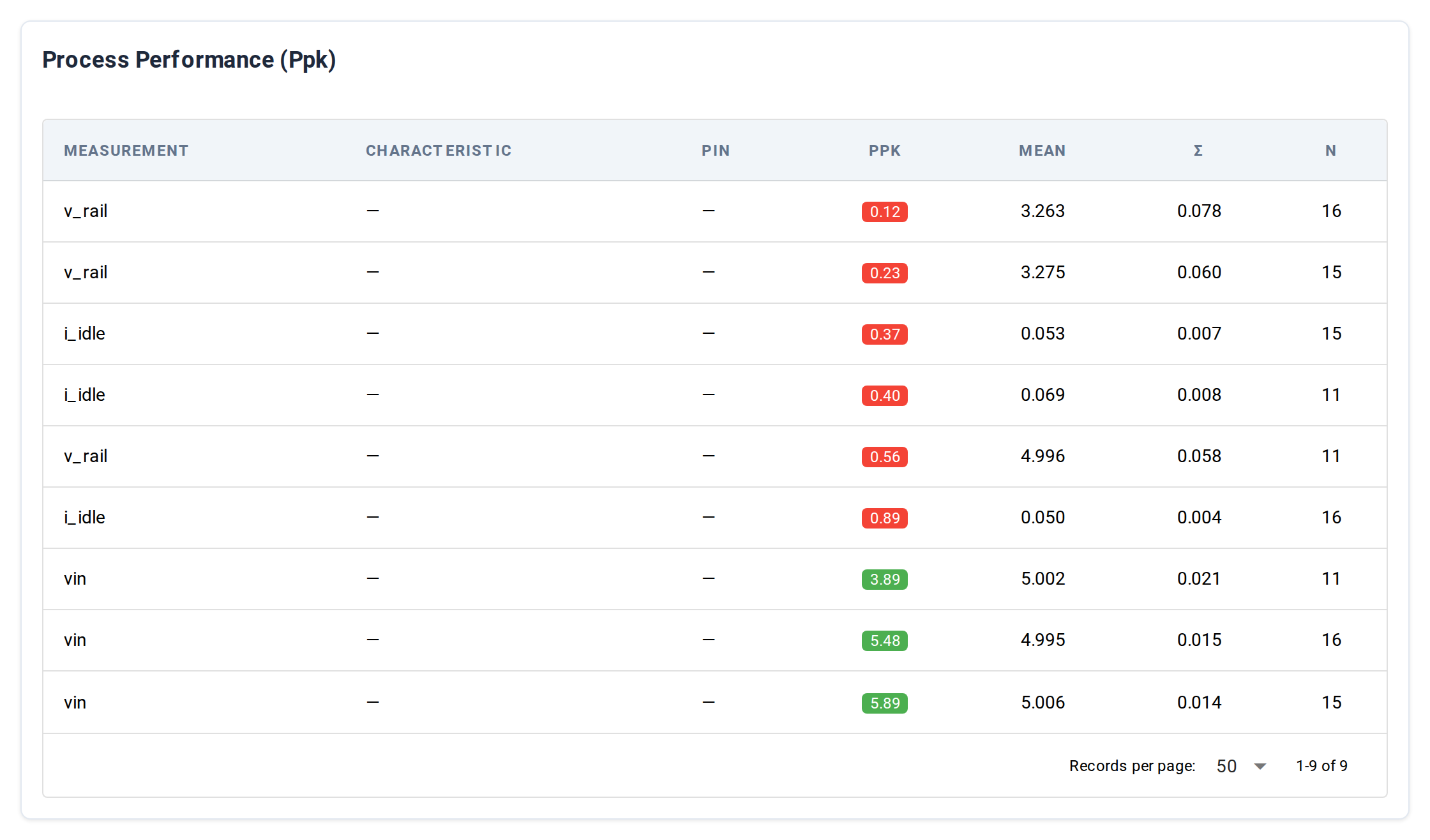
Task: Click the PPK column header
Action: click(x=885, y=151)
